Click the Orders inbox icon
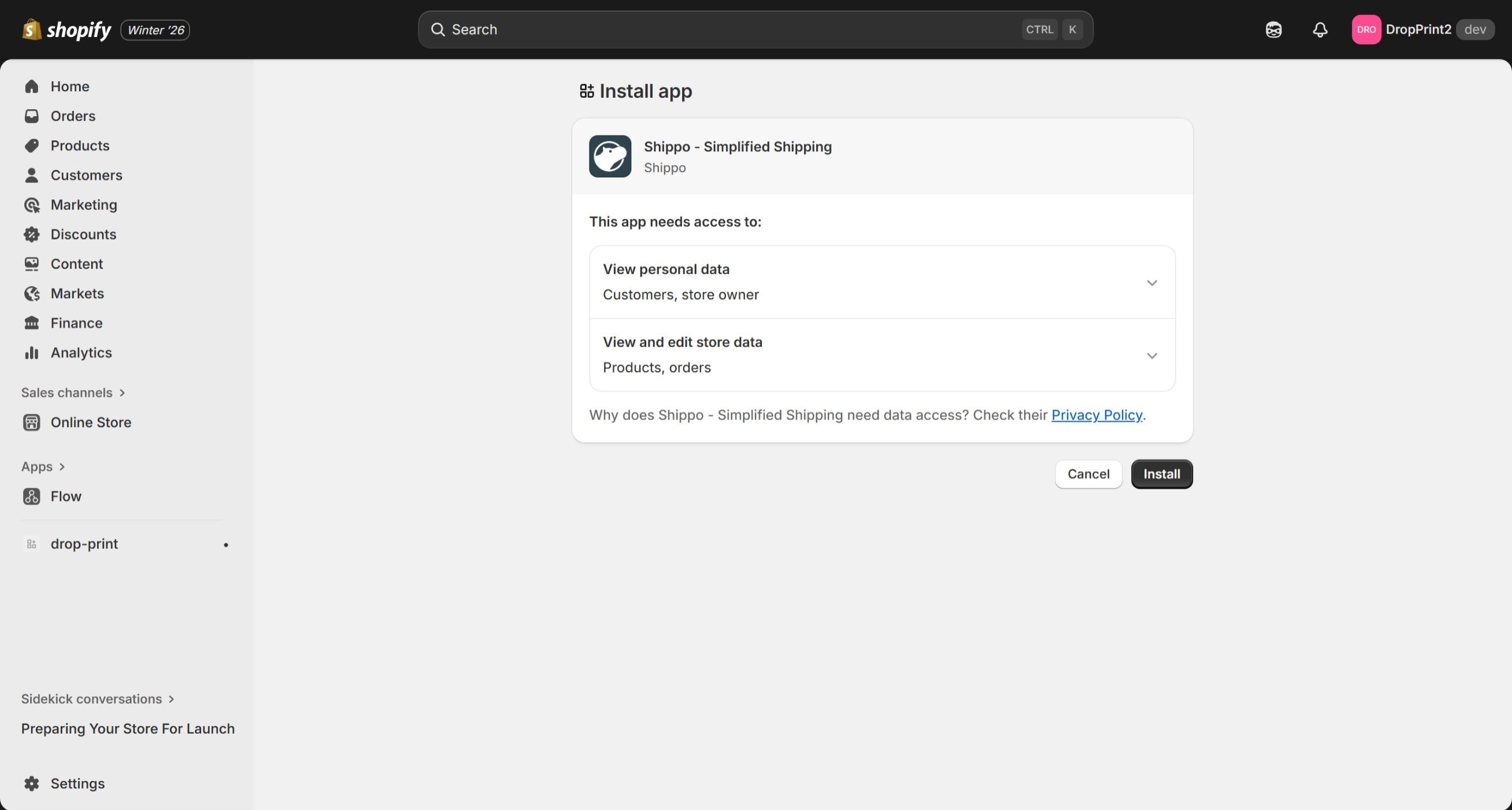This screenshot has width=1512, height=810. coord(32,116)
